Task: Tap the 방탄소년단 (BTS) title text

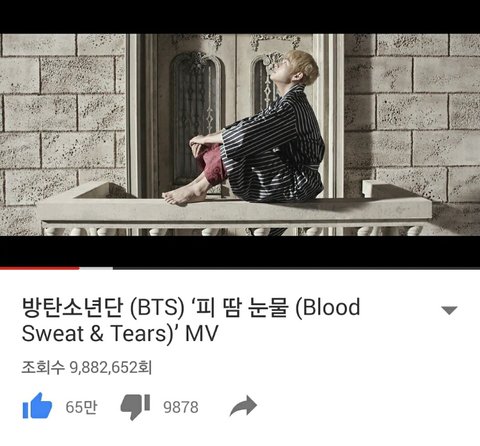Action: [103, 307]
